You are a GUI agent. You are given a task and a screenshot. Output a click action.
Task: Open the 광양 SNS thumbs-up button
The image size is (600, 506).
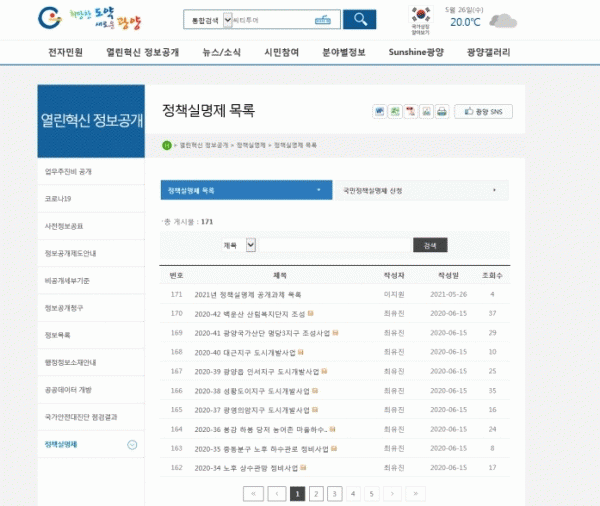pyautogui.click(x=484, y=111)
